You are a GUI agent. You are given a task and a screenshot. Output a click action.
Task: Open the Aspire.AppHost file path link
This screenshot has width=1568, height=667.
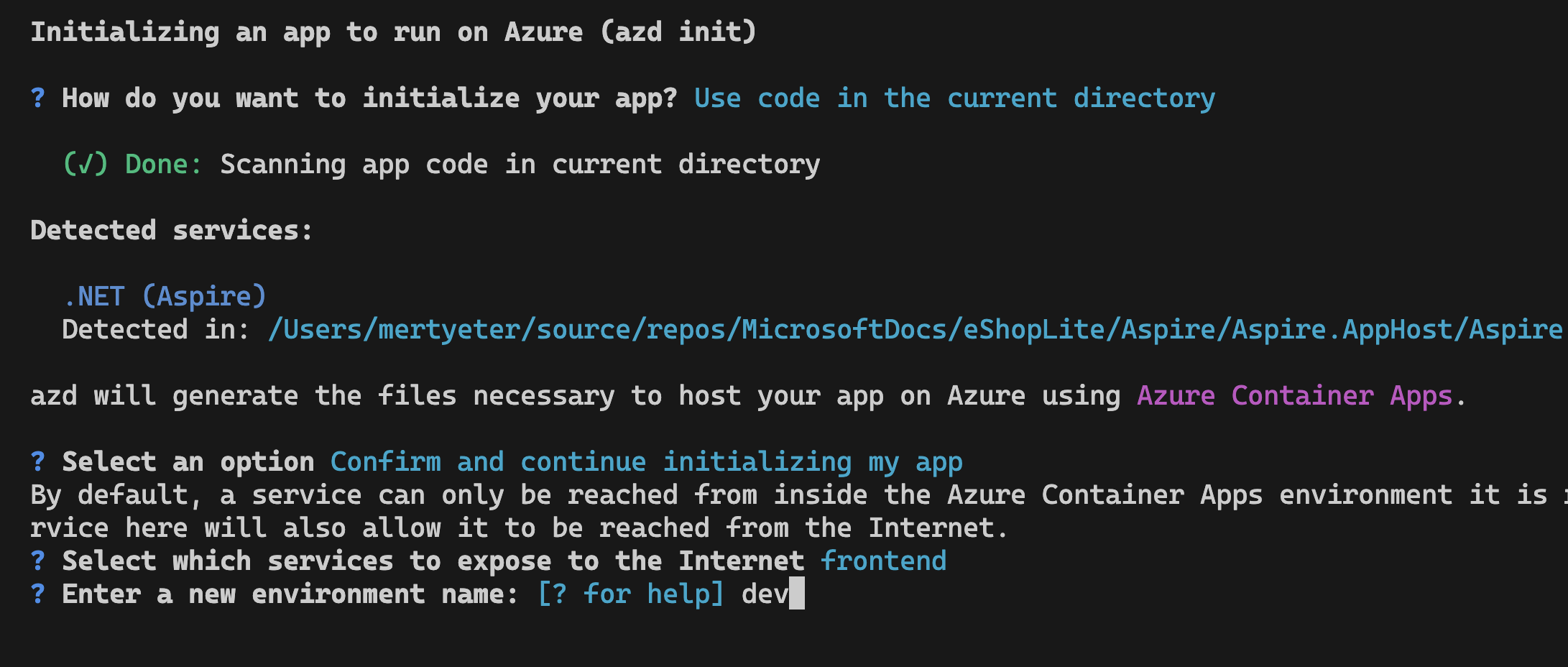(x=918, y=329)
